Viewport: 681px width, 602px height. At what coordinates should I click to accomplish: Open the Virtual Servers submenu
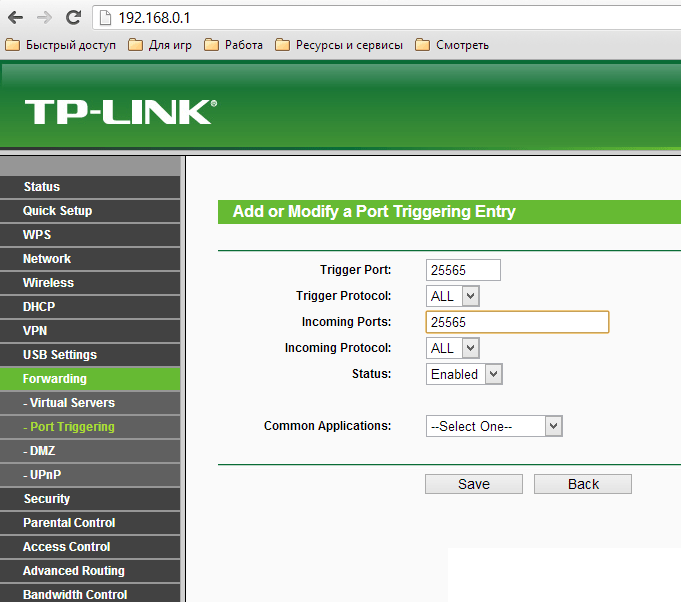click(x=90, y=403)
